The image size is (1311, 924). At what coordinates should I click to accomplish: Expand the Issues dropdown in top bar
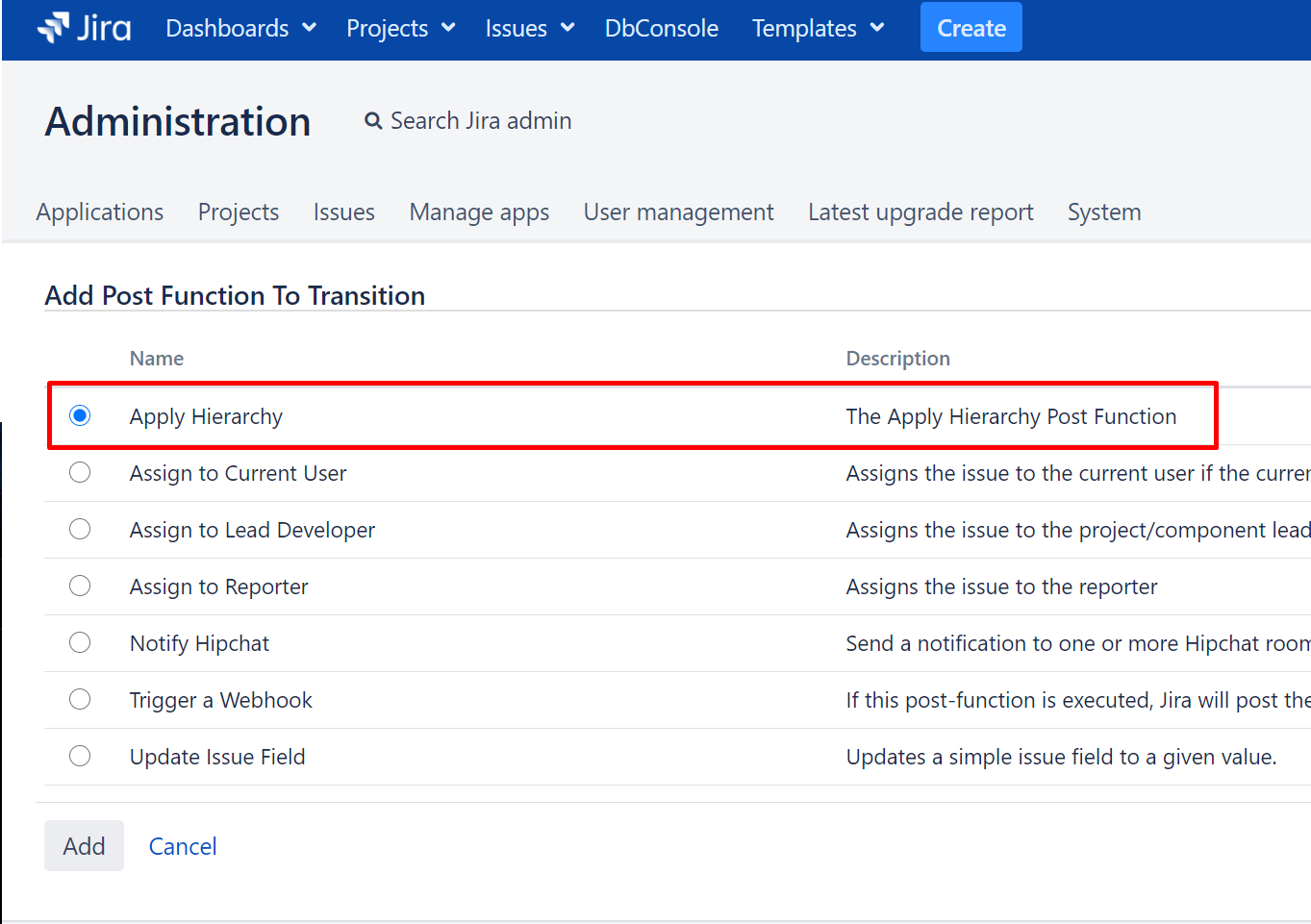click(x=529, y=28)
